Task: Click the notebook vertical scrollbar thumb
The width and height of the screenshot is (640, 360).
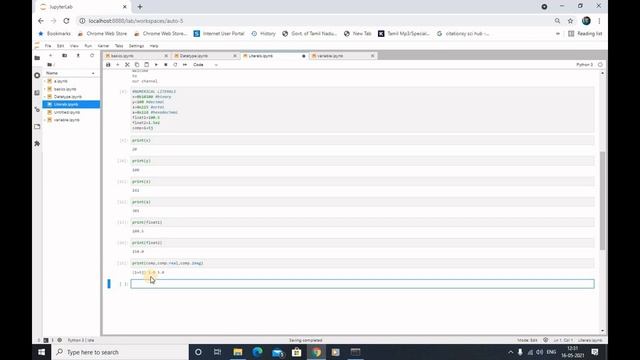Action: 602,200
